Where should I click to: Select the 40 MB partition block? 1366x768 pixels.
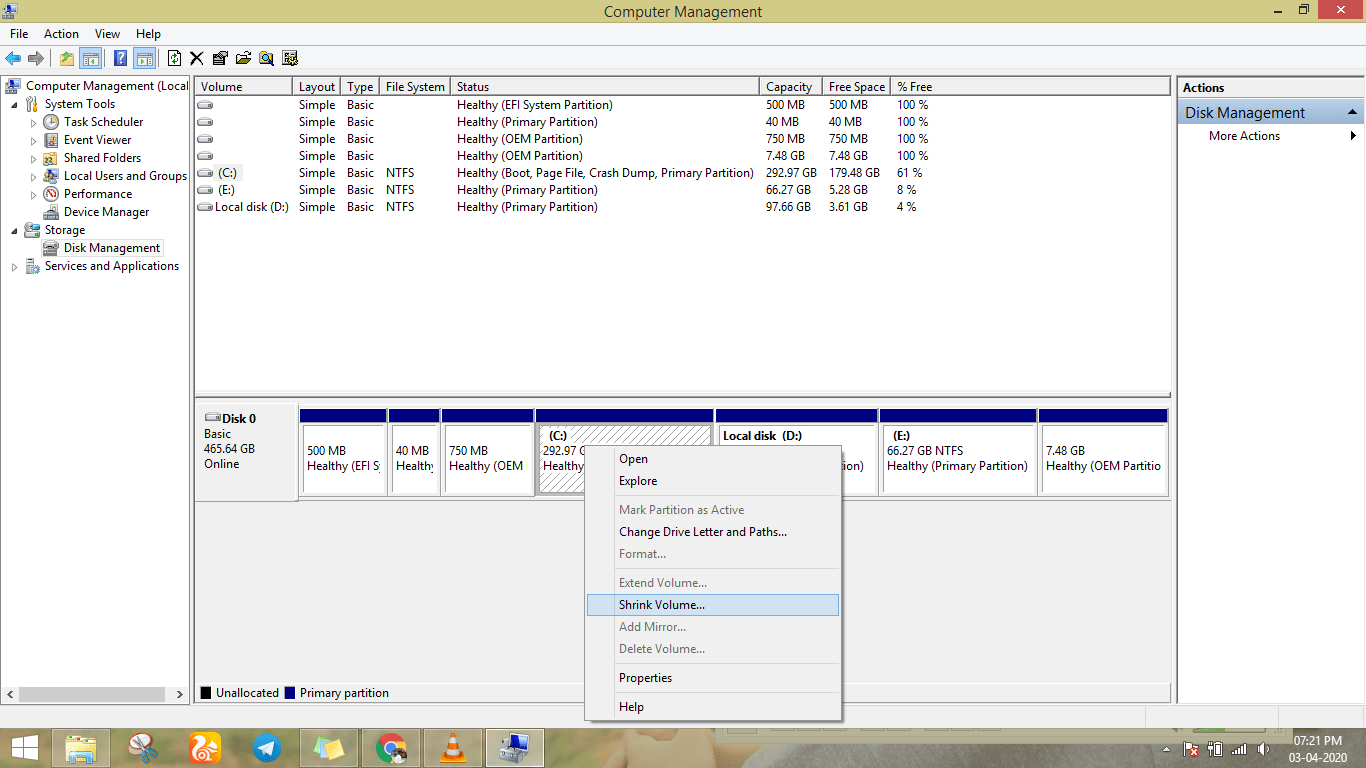(x=414, y=458)
